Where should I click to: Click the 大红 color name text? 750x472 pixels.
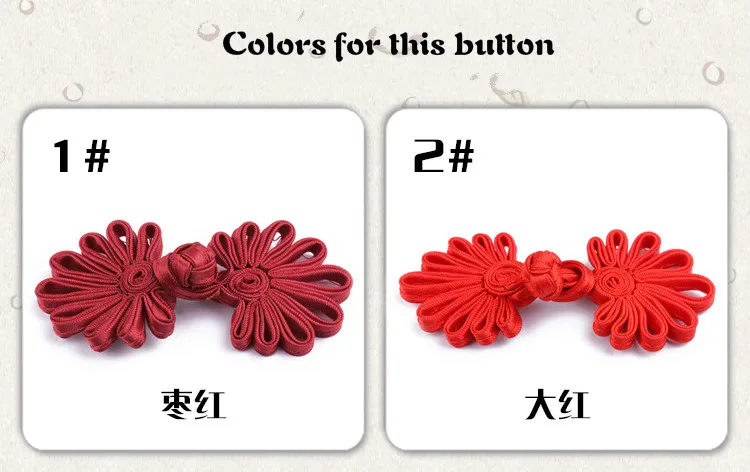(557, 405)
